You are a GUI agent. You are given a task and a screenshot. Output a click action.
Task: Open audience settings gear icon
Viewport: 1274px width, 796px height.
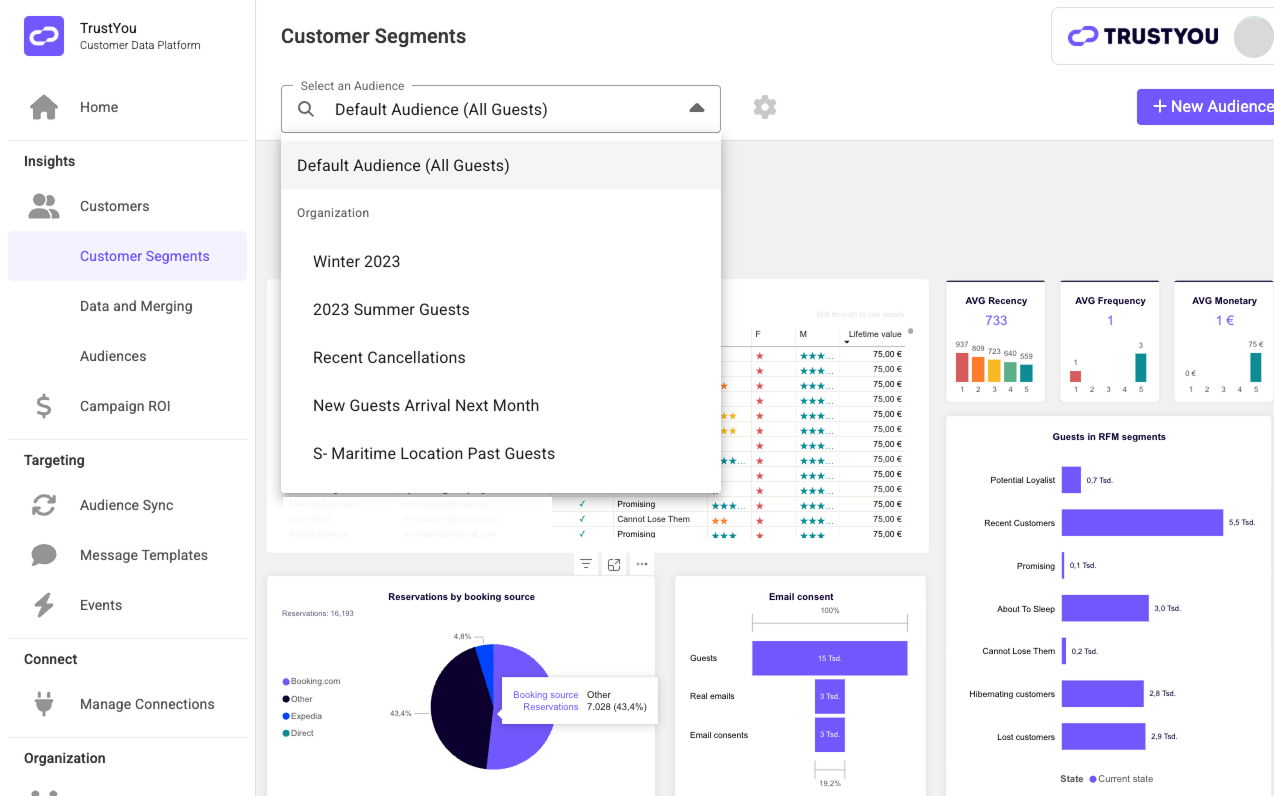[765, 107]
